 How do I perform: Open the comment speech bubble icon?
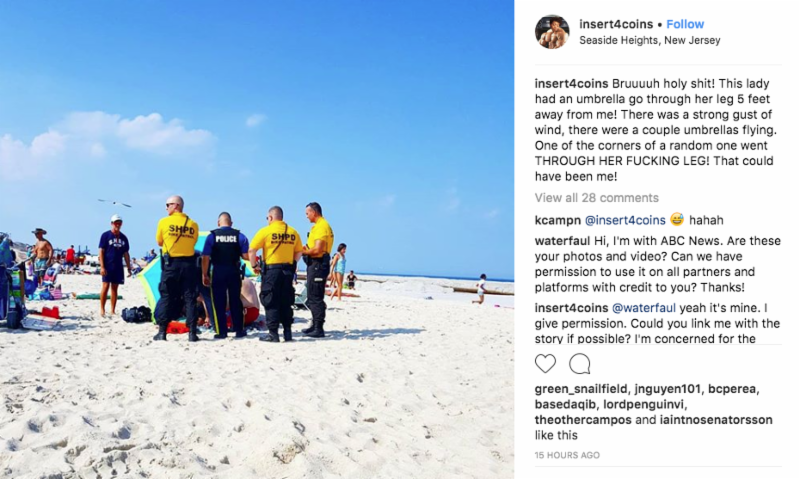coord(580,364)
